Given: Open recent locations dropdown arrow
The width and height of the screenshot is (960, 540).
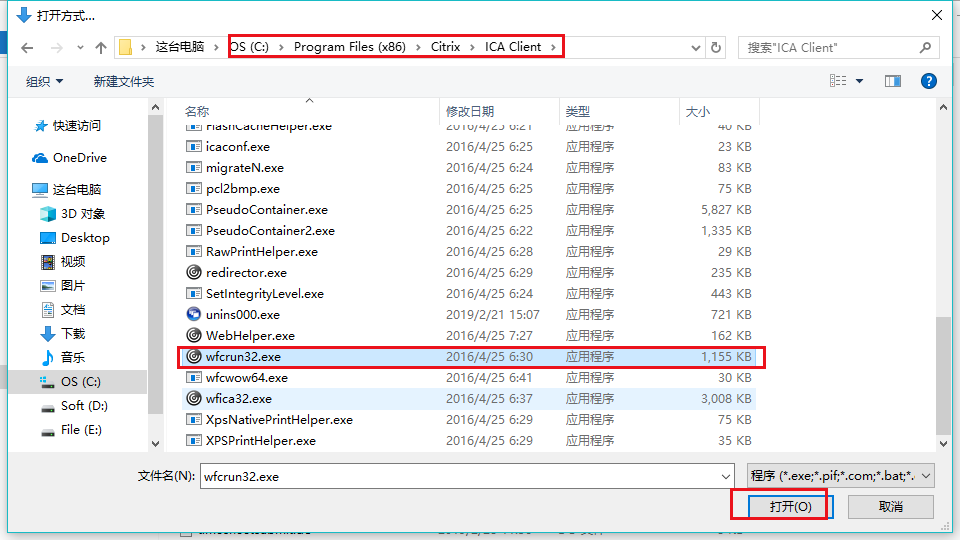Looking at the screenshot, I should [80, 48].
